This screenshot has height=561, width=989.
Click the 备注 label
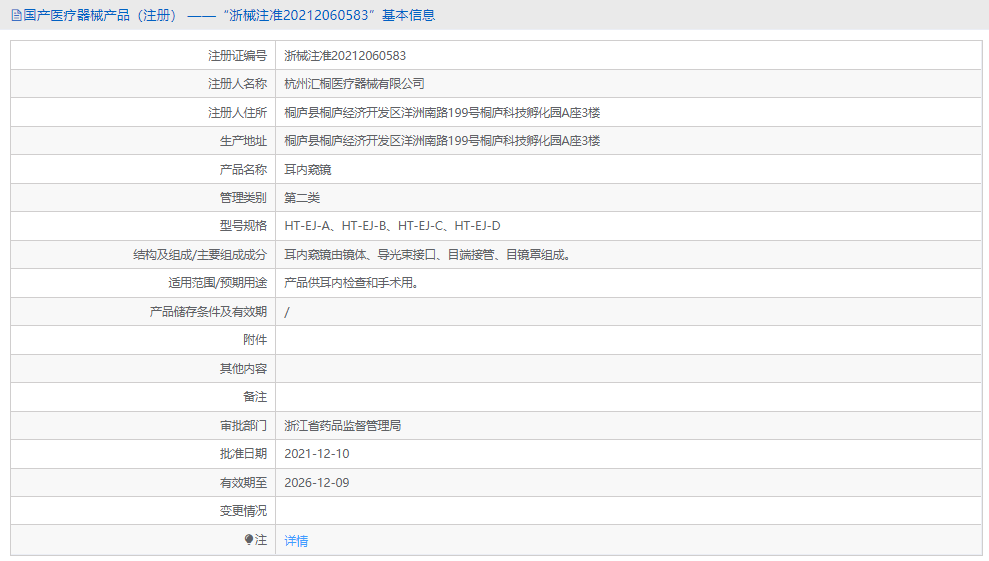tap(255, 397)
